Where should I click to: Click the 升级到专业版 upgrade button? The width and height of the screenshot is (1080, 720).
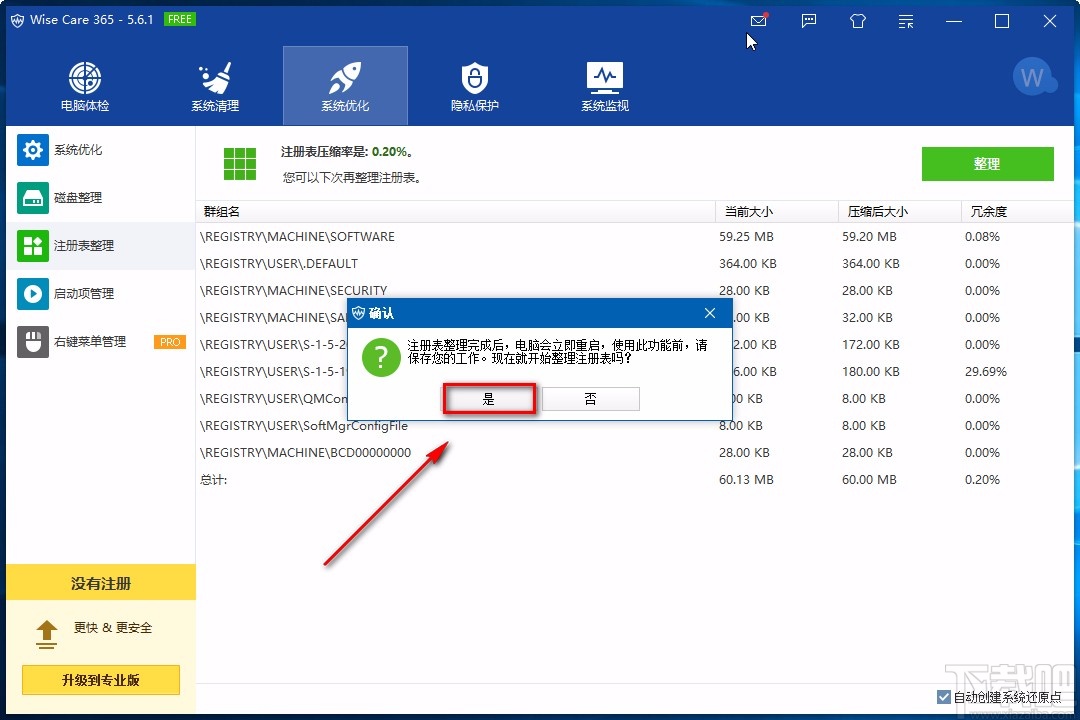click(101, 680)
